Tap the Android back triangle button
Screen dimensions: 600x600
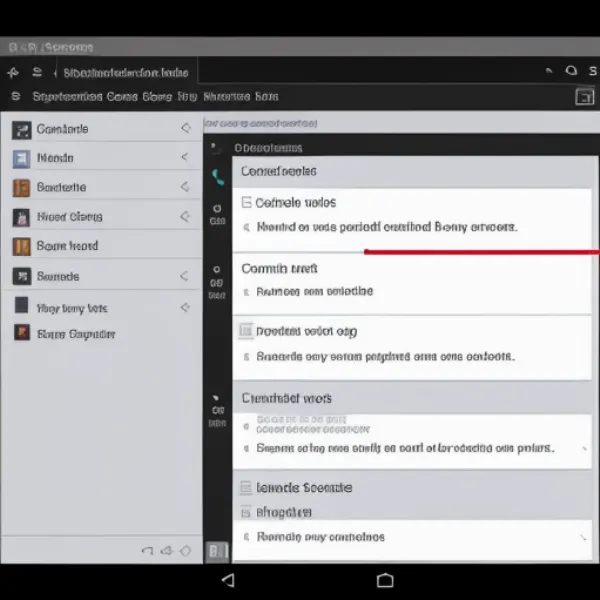(x=227, y=580)
